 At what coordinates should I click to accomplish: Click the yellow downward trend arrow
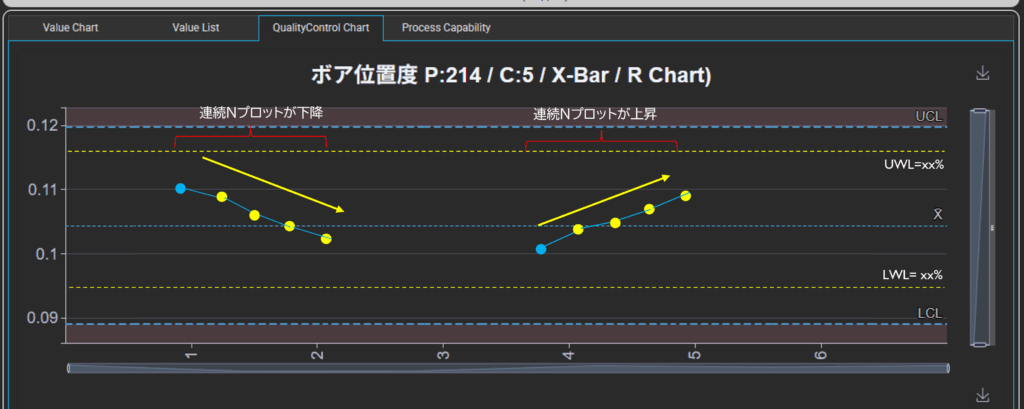tap(273, 184)
